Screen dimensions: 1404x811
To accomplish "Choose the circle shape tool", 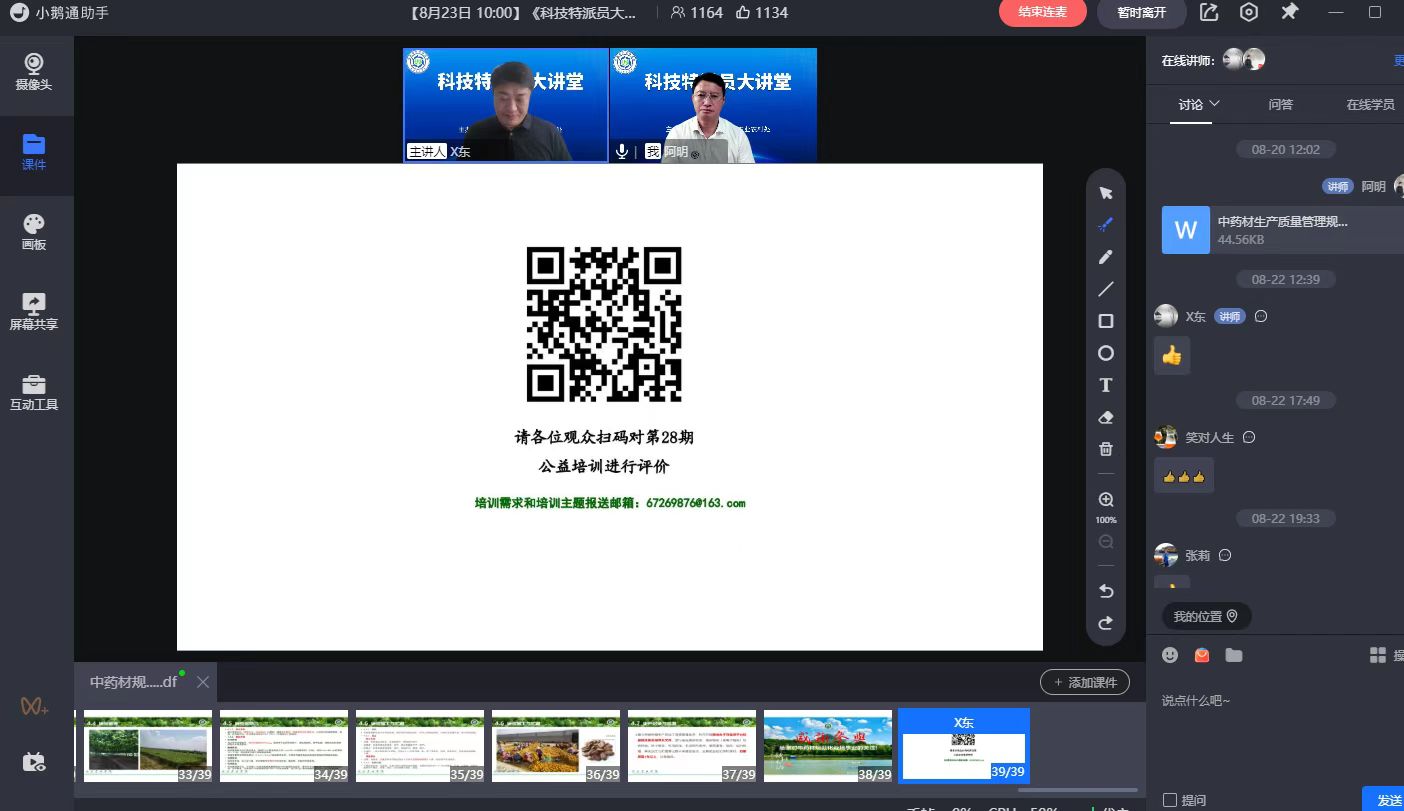I will [x=1106, y=353].
